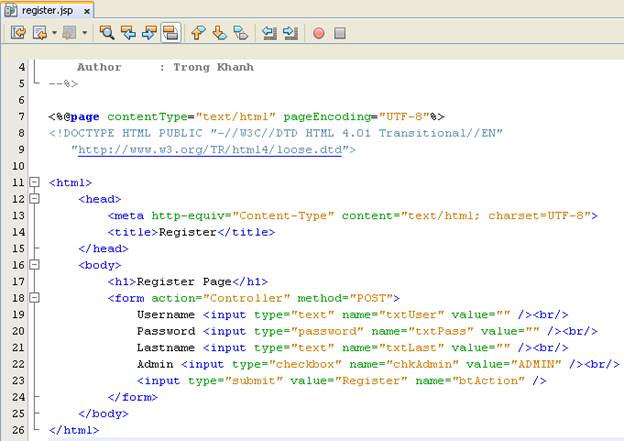This screenshot has height=441, width=624.
Task: Click the "<meta" tag on line 13
Action: pos(126,216)
